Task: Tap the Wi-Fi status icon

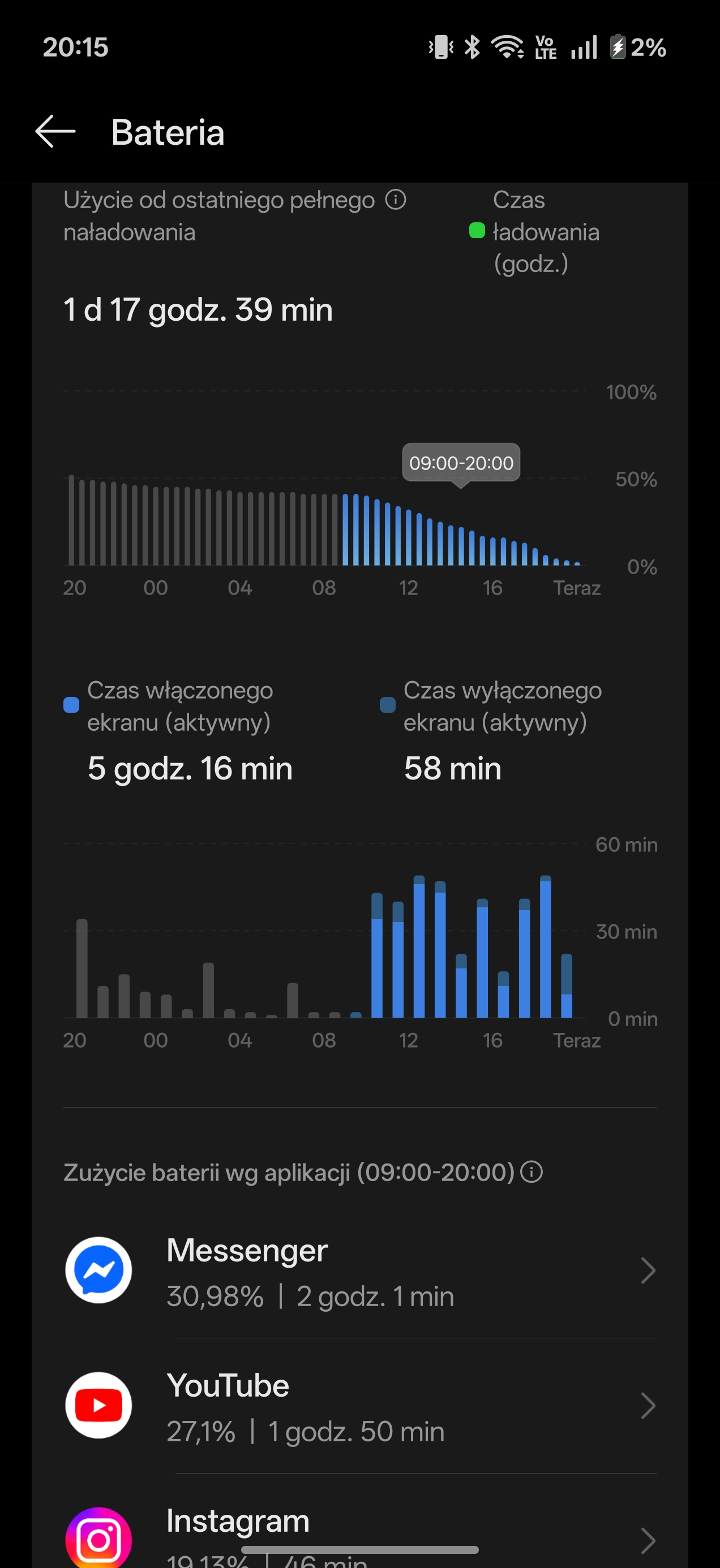Action: click(507, 47)
